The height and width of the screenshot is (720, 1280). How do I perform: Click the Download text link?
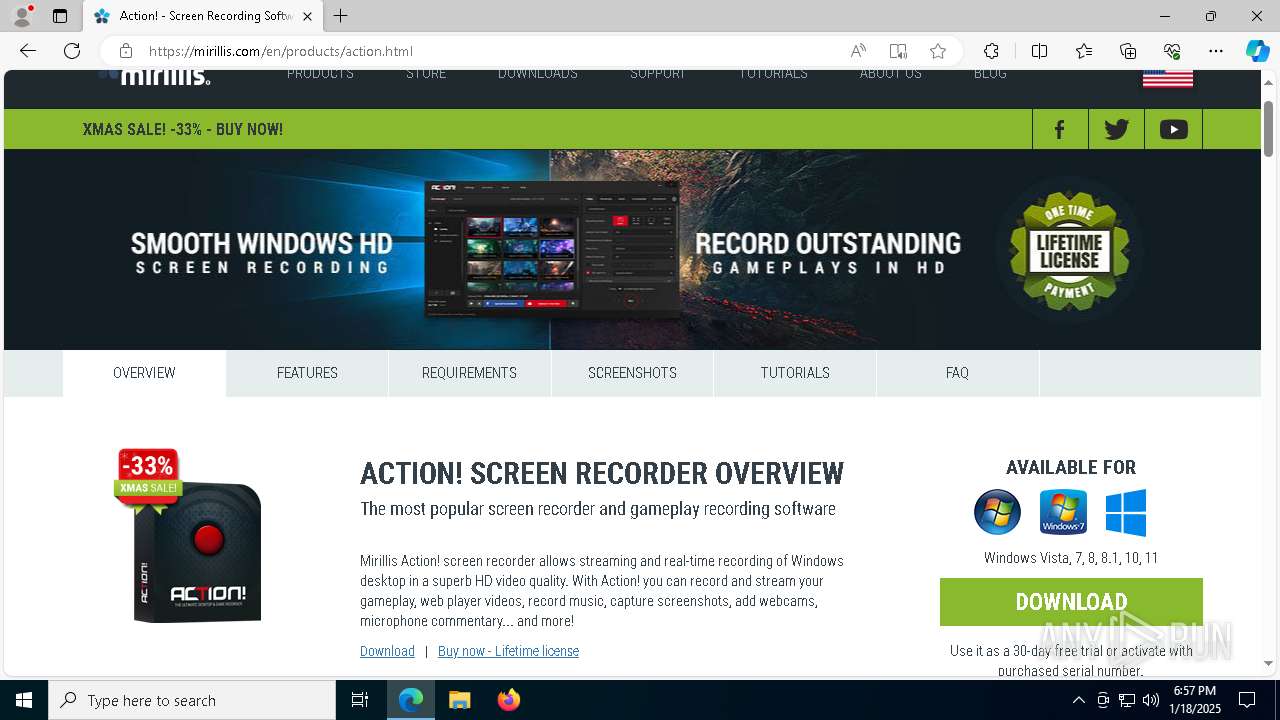point(387,651)
